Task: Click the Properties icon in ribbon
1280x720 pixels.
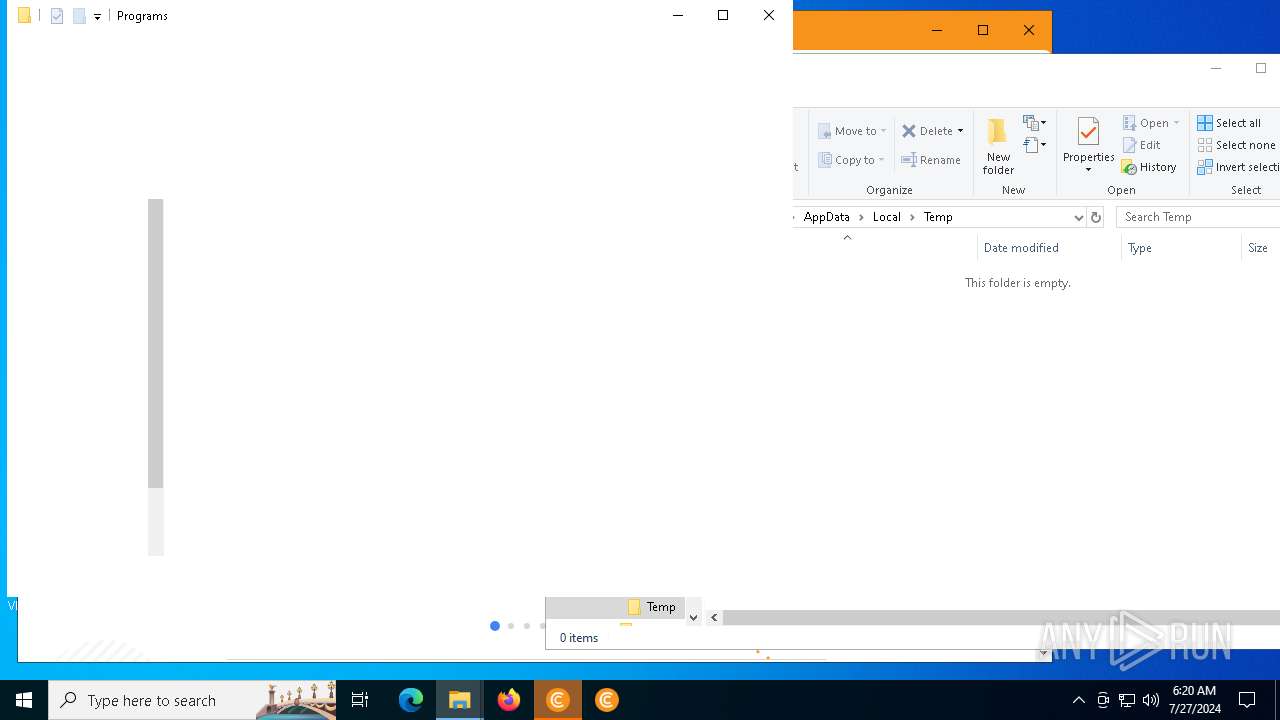Action: (x=1089, y=133)
